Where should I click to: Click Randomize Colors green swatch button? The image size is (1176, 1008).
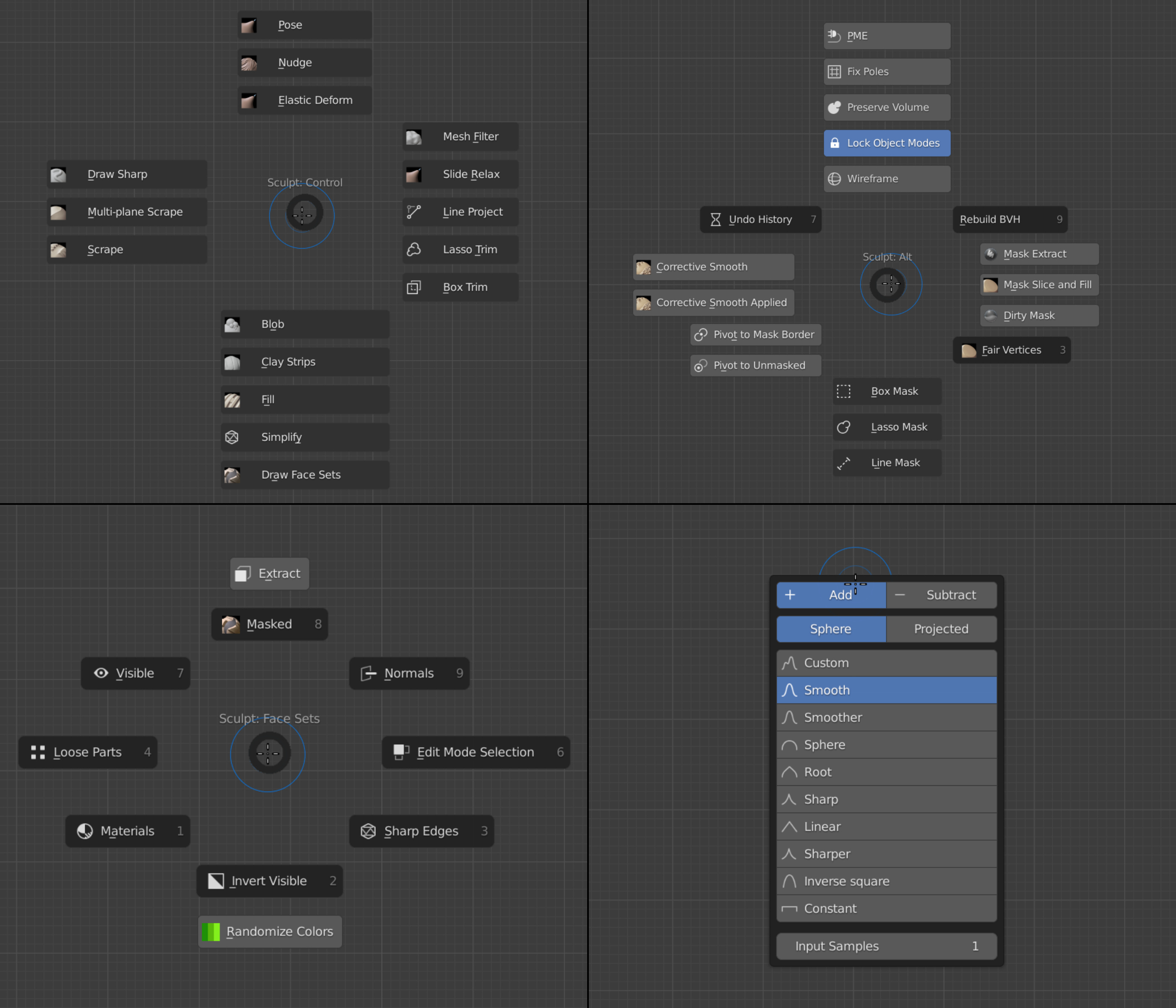point(270,931)
